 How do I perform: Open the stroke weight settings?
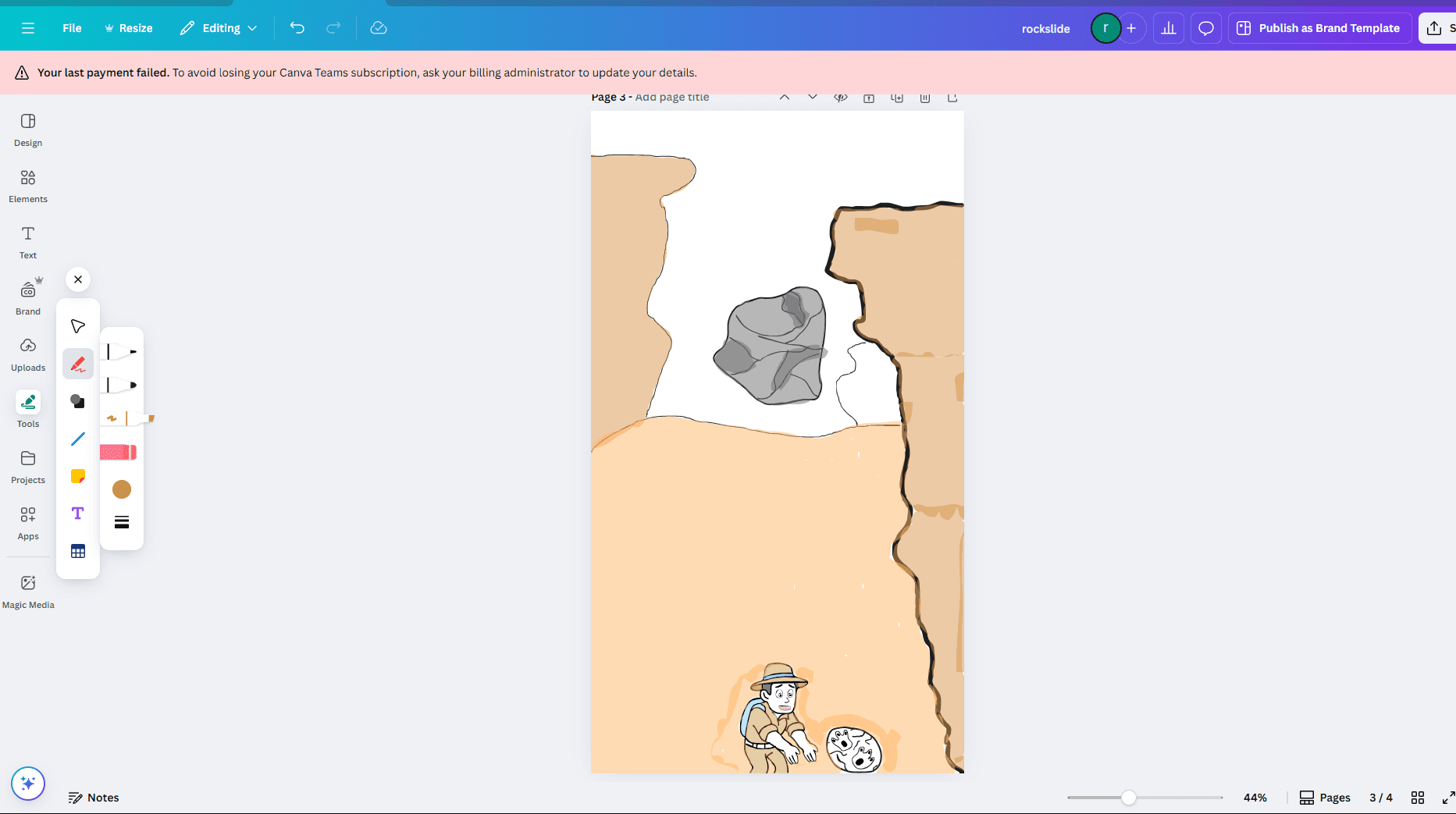coord(122,522)
